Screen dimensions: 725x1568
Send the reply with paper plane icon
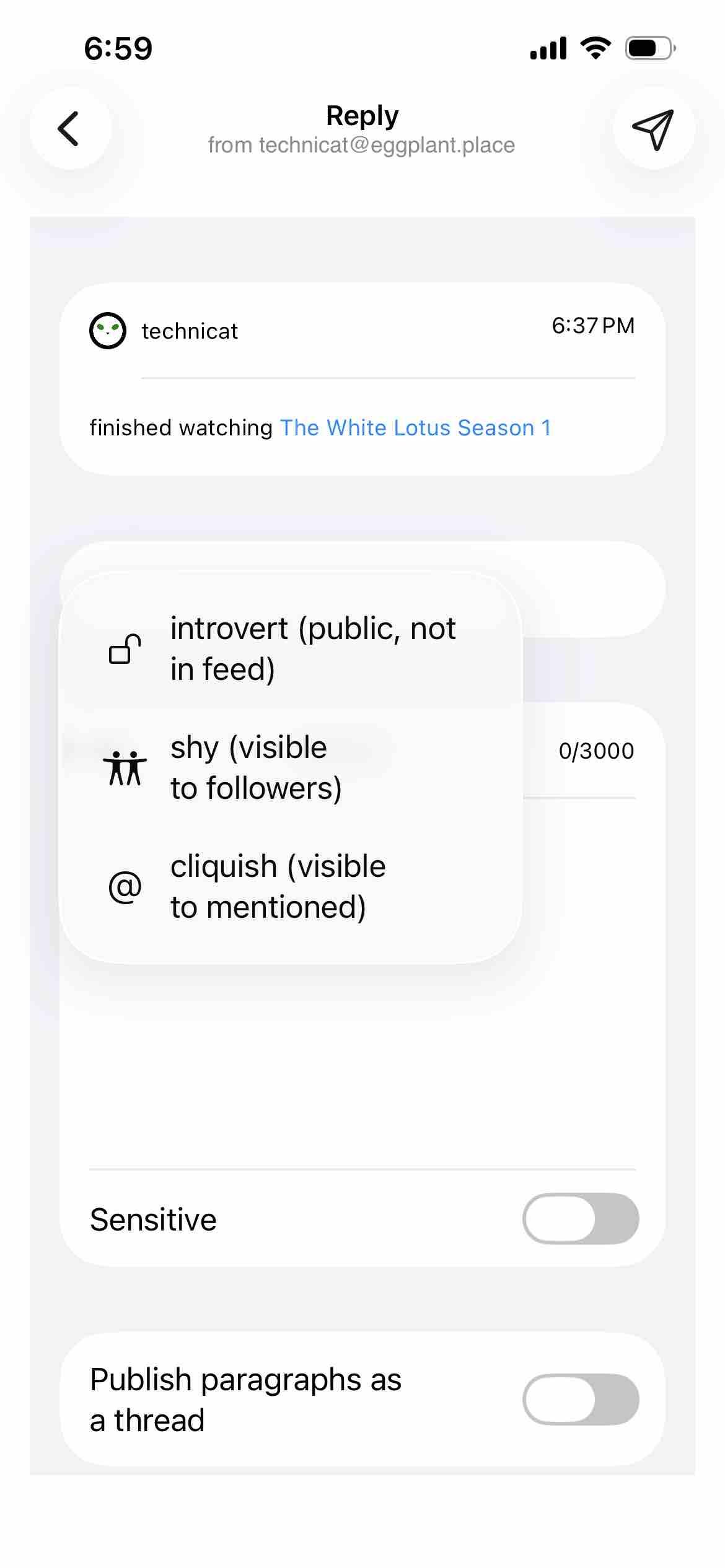point(653,129)
